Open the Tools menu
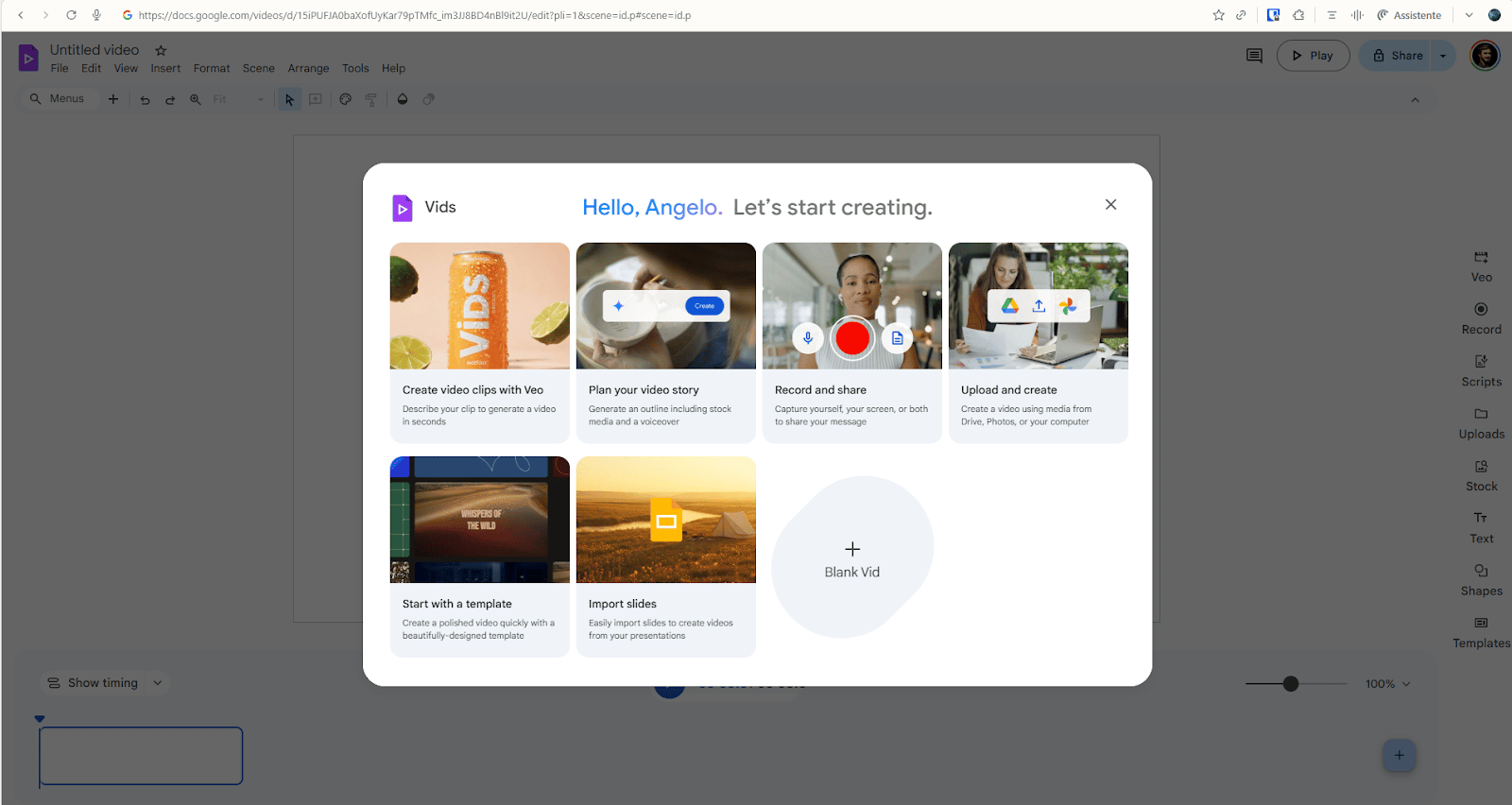 click(355, 68)
